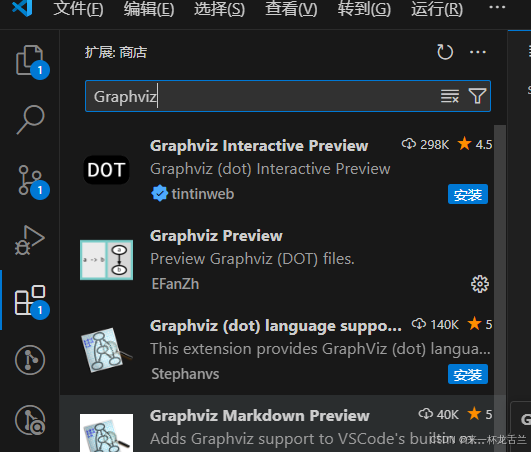The width and height of the screenshot is (531, 452).
Task: Open the 查看(V) menu
Action: click(291, 9)
